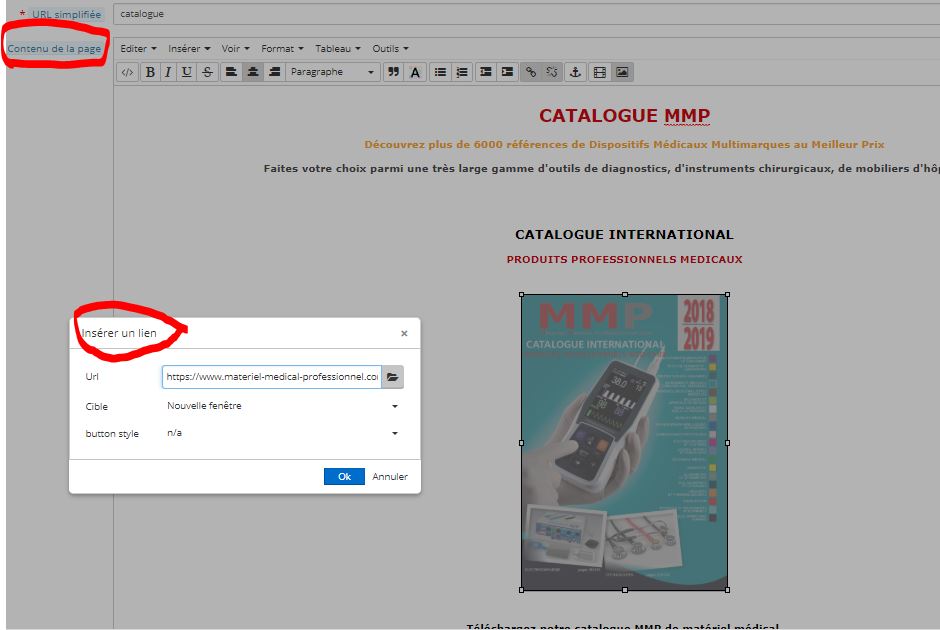The image size is (940, 630).
Task: Click the Contenu de la page label
Action: (x=54, y=49)
